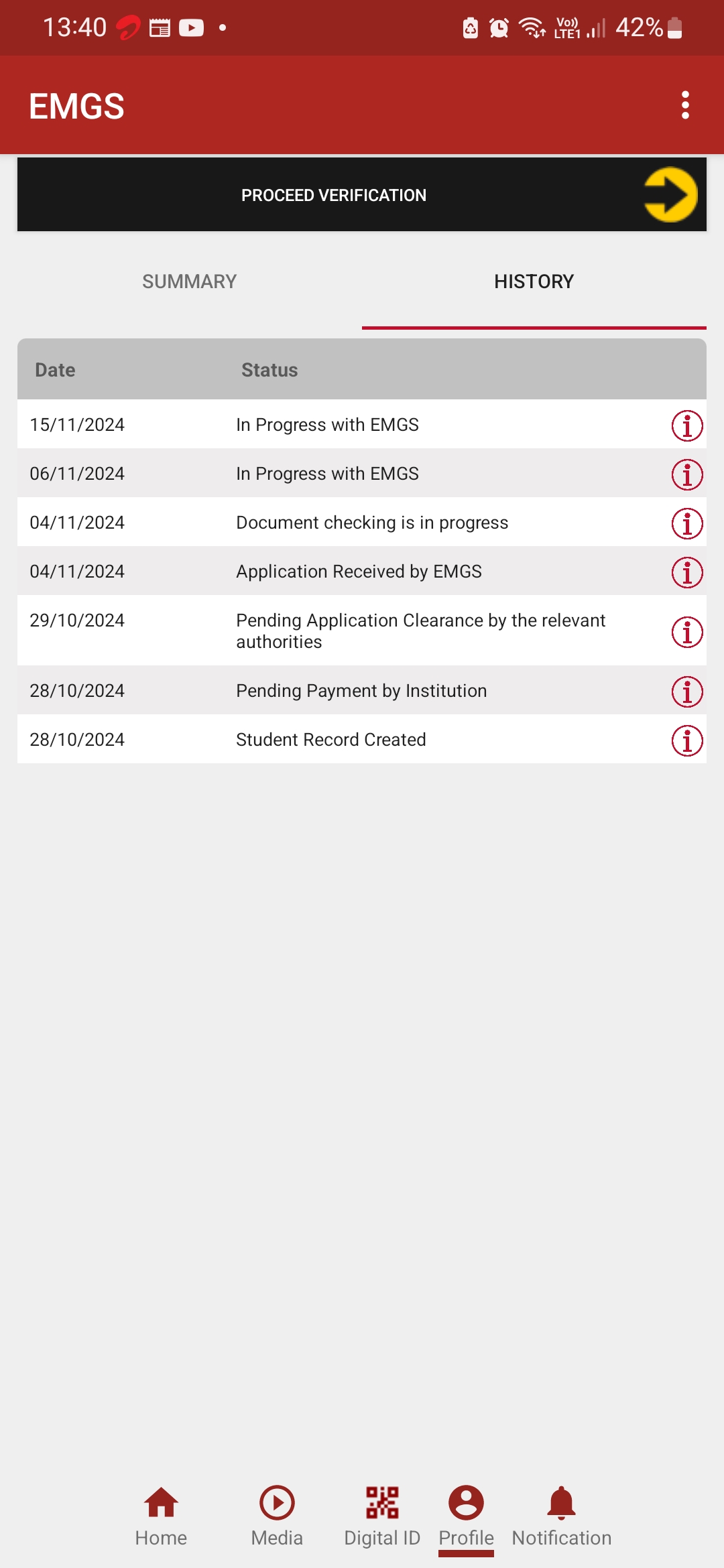Tap the yellow arrow proceed icon
724x1568 pixels.
click(670, 194)
